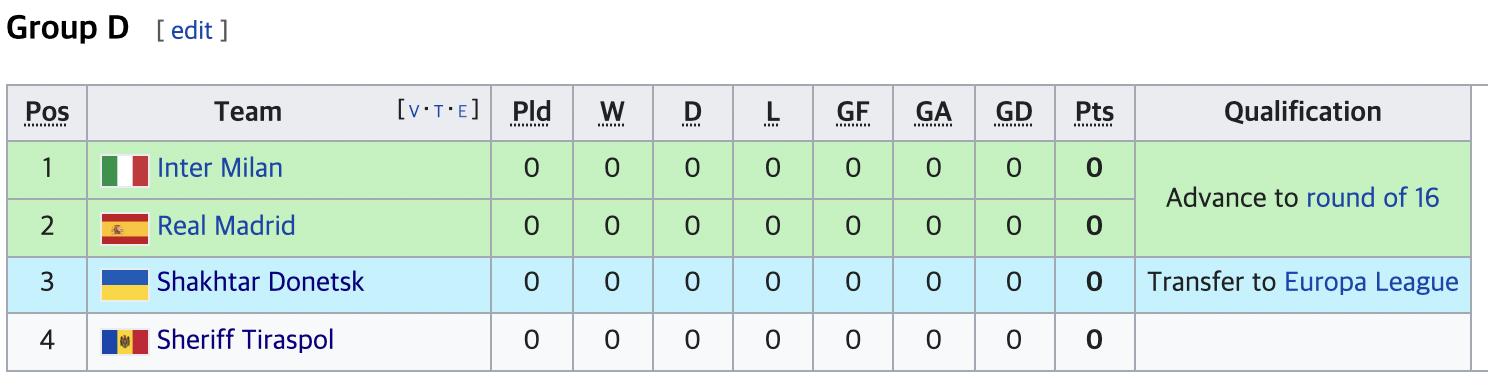Click the GD column header abbreviation
This screenshot has width=1488, height=388.
pos(1014,112)
